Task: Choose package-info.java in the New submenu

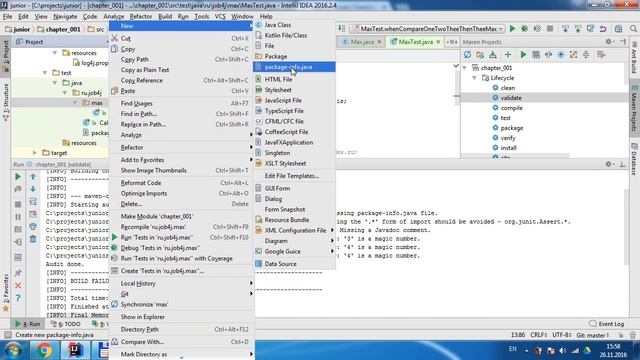Action: click(x=294, y=67)
